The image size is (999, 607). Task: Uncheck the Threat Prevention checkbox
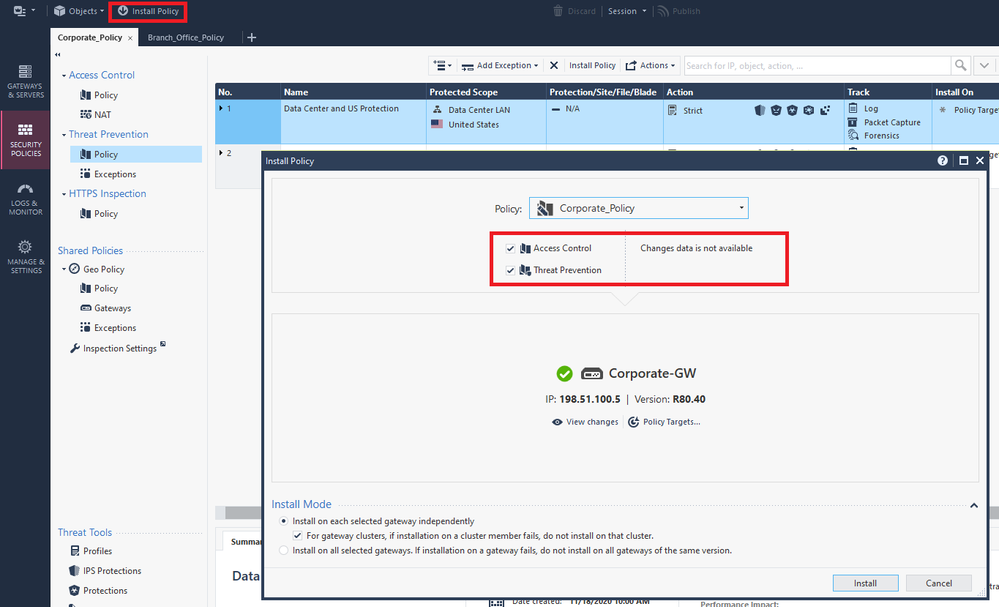(511, 270)
